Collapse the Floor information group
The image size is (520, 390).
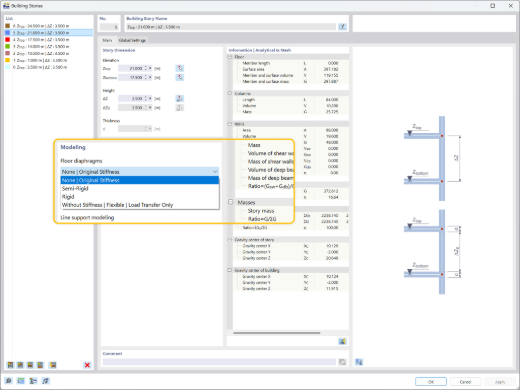point(230,57)
